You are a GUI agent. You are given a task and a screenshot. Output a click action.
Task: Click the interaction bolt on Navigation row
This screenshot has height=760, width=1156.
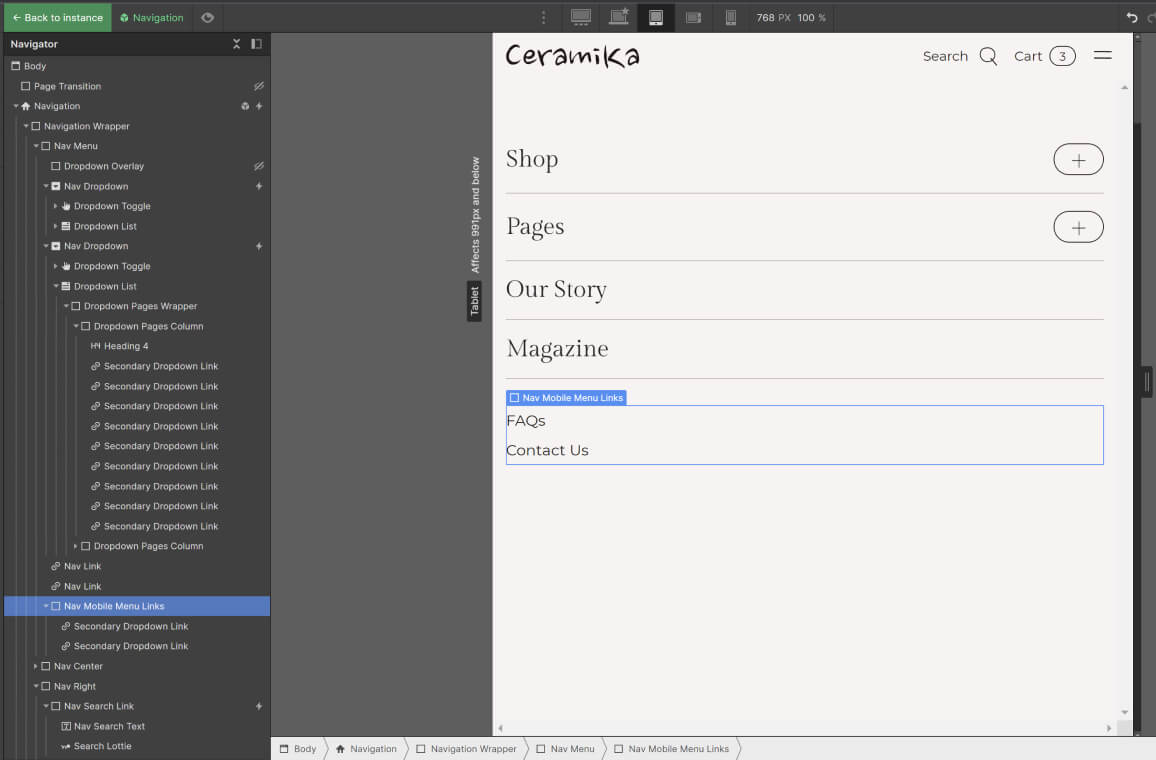click(x=259, y=106)
